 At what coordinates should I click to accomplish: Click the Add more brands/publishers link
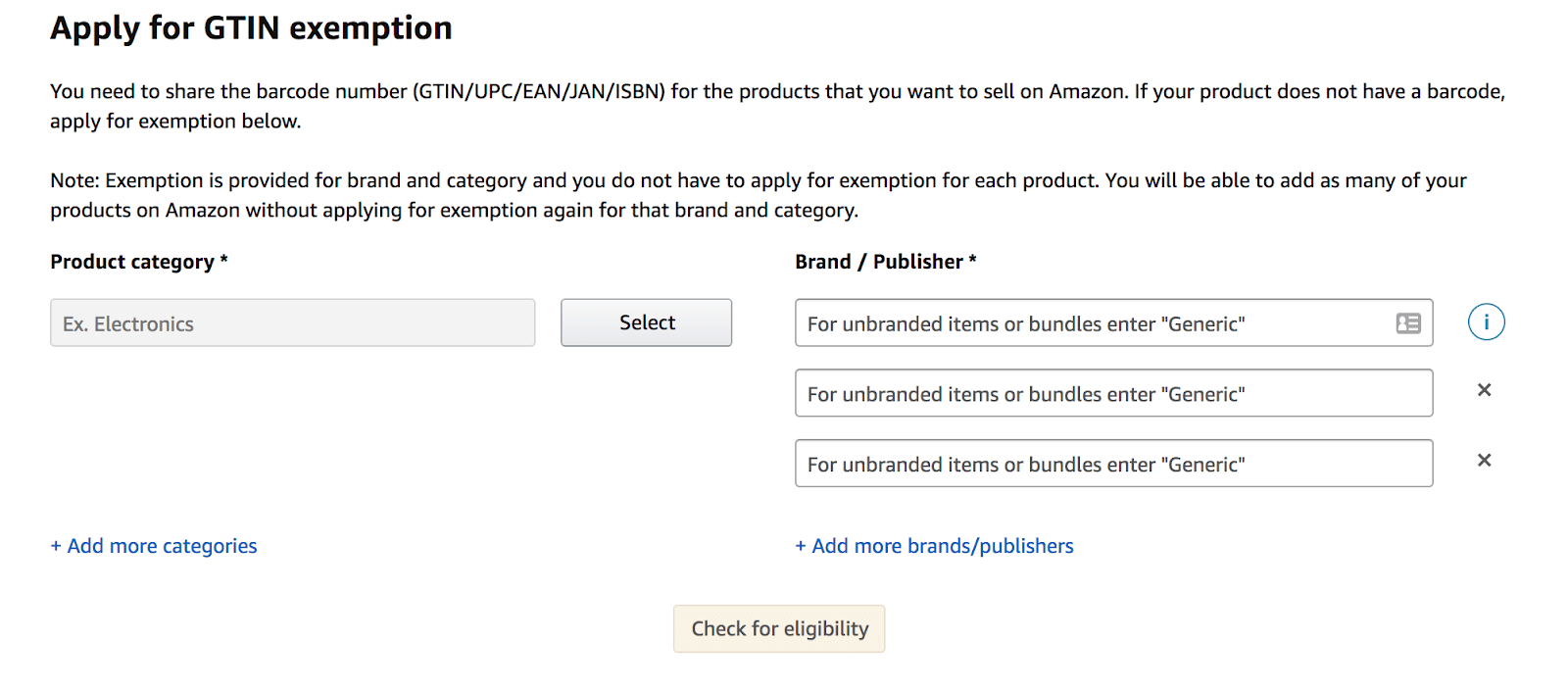942,546
